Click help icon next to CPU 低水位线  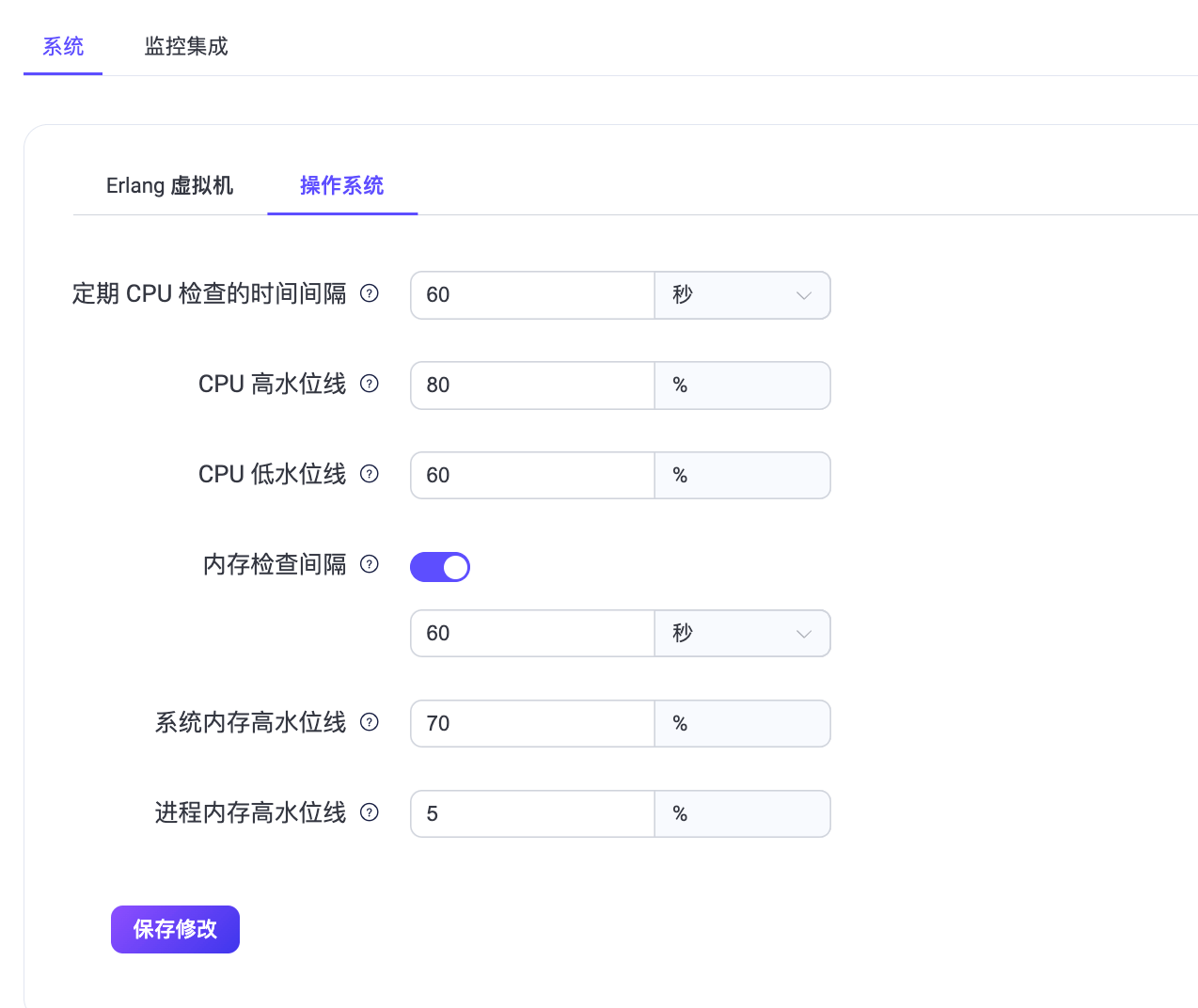[370, 474]
